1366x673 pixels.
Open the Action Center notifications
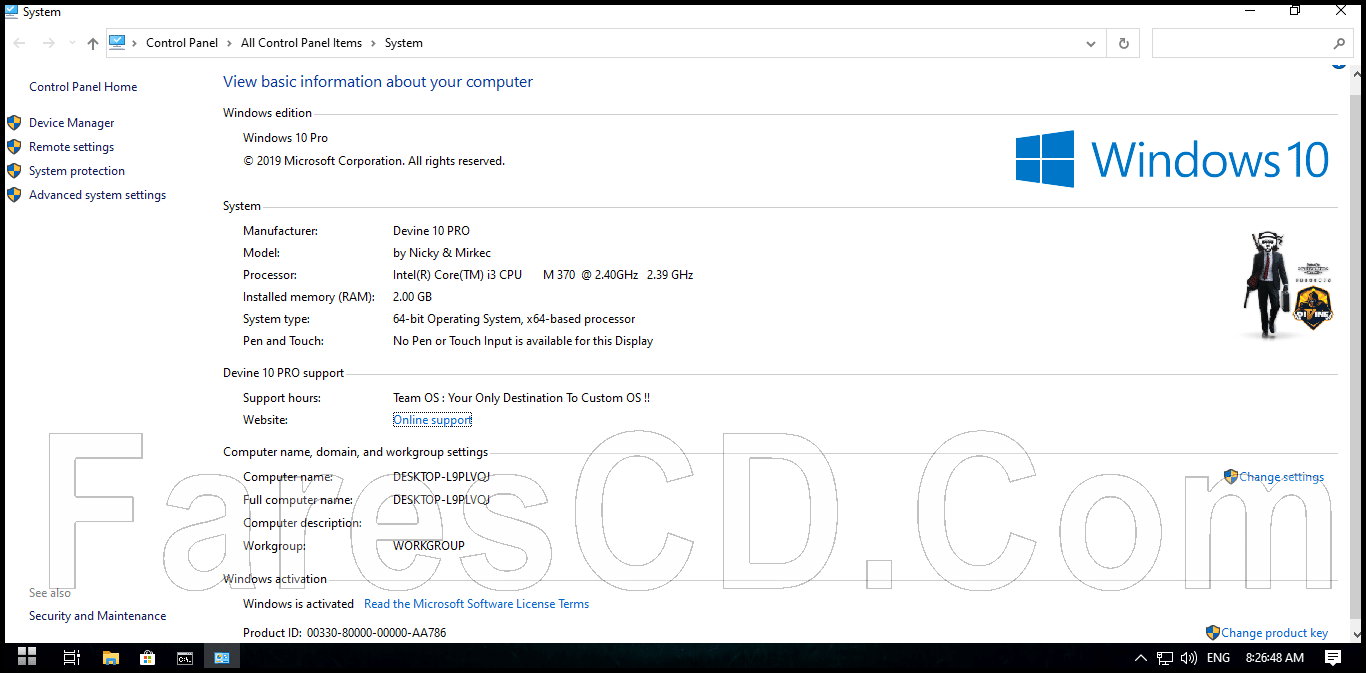1333,657
